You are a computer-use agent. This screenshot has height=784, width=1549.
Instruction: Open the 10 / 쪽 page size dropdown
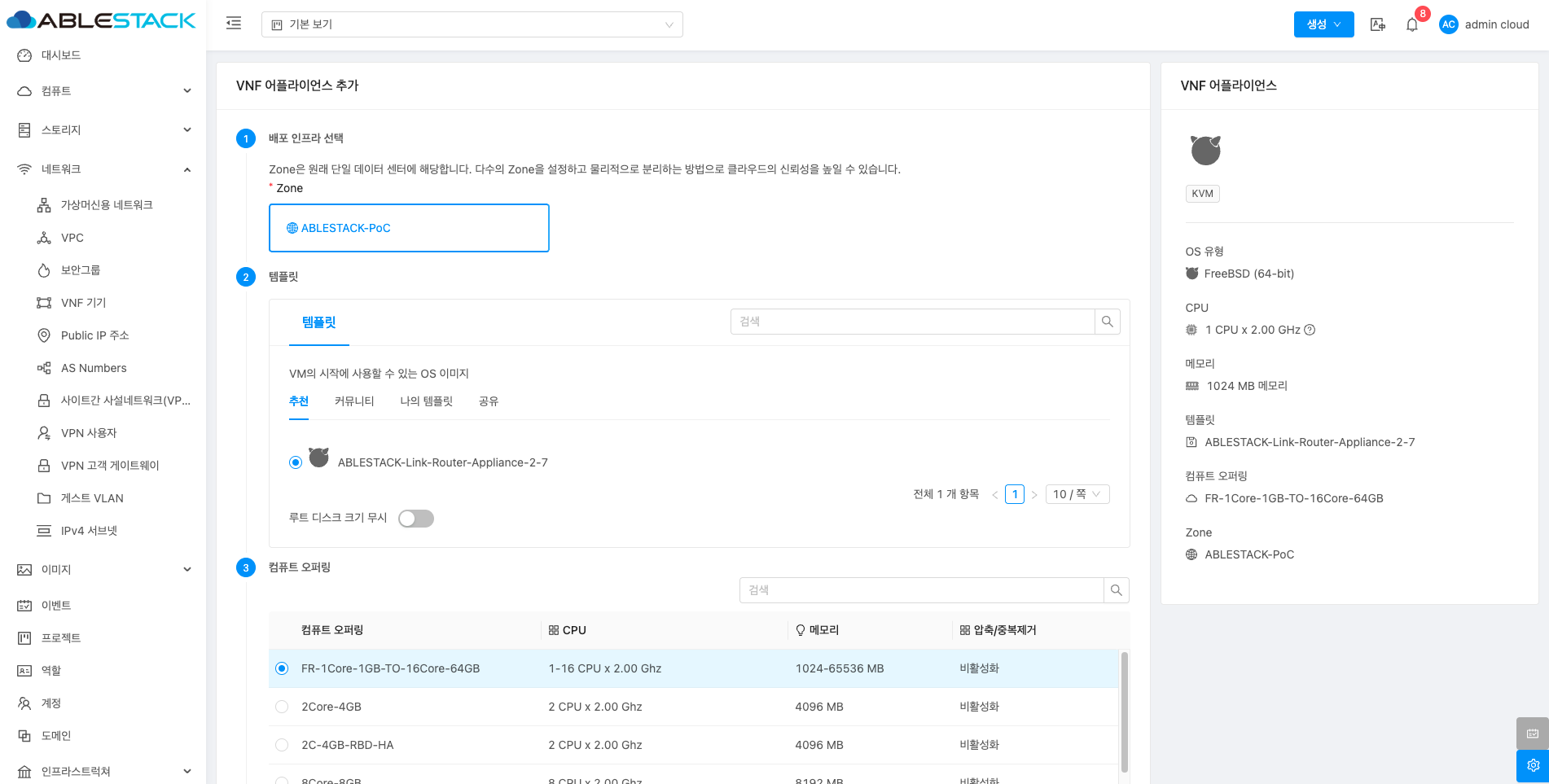(1076, 494)
